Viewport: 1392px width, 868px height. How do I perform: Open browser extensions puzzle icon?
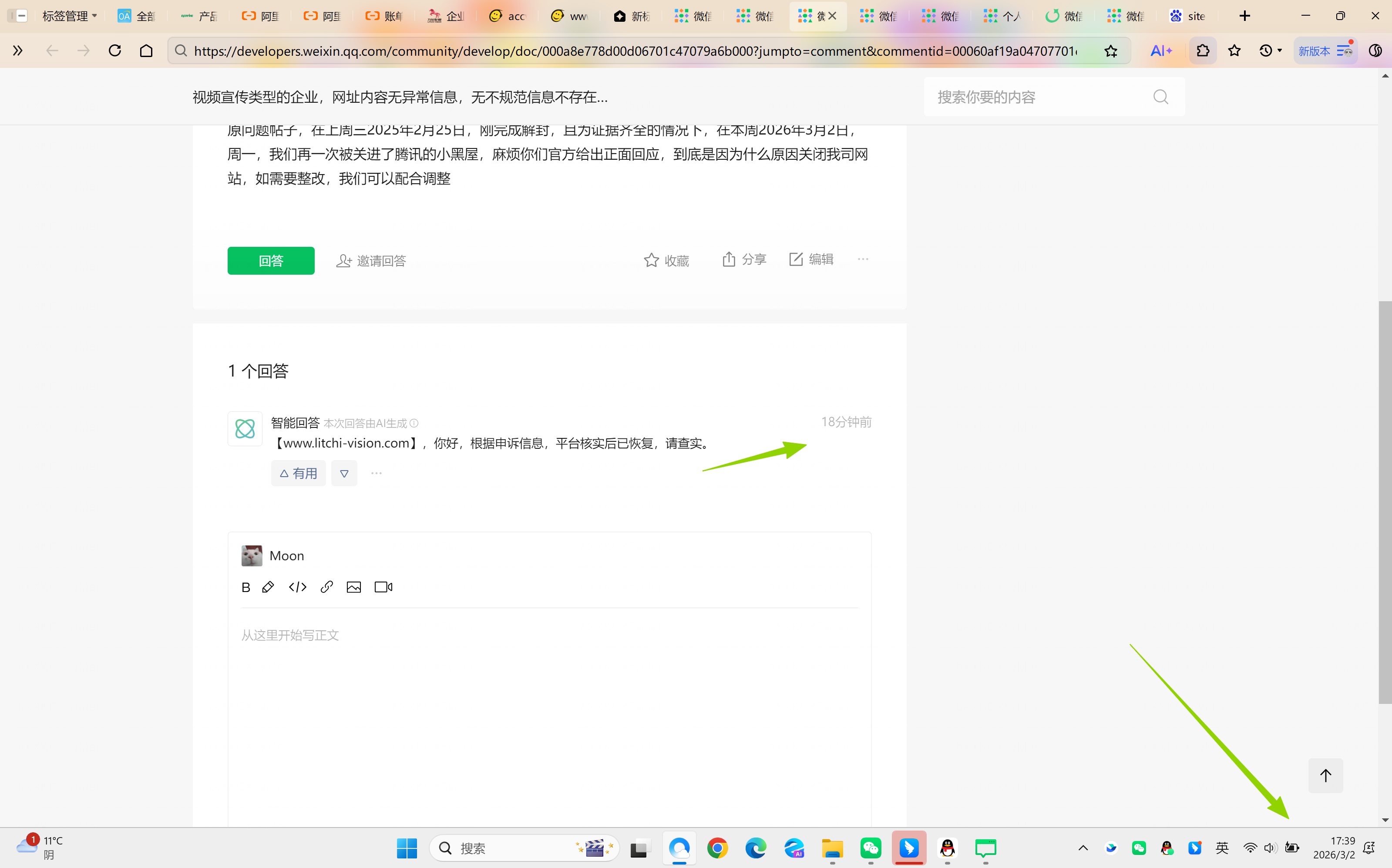1203,51
